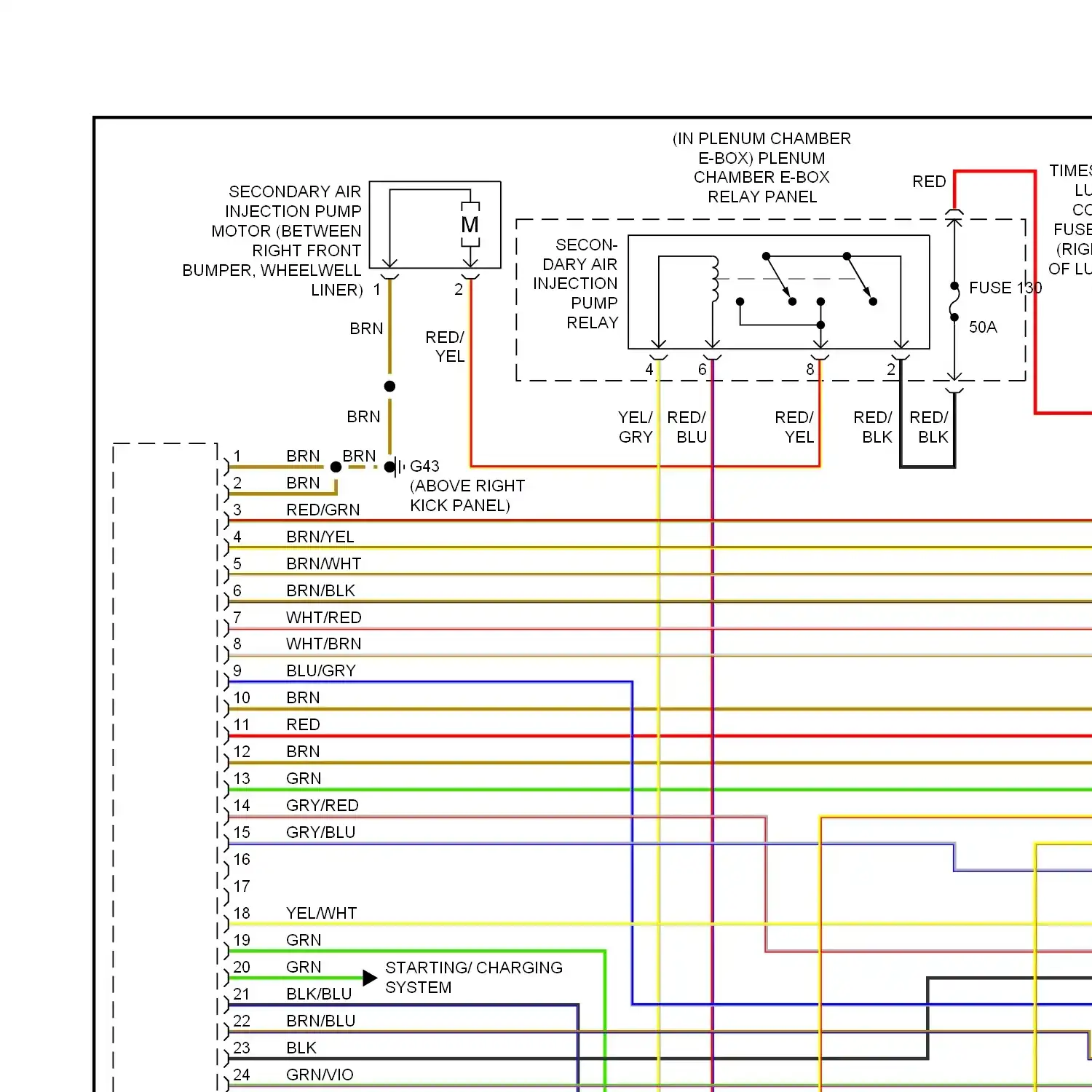Viewport: 1092px width, 1092px height.
Task: Click the STARTING/ CHARGING SYSTEM reference text
Action: pos(474,977)
